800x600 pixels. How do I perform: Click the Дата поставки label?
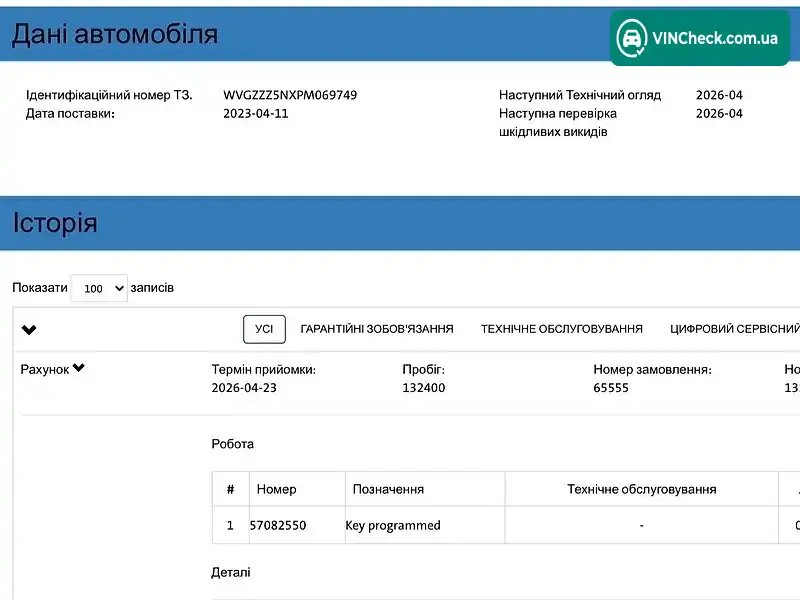[70, 113]
